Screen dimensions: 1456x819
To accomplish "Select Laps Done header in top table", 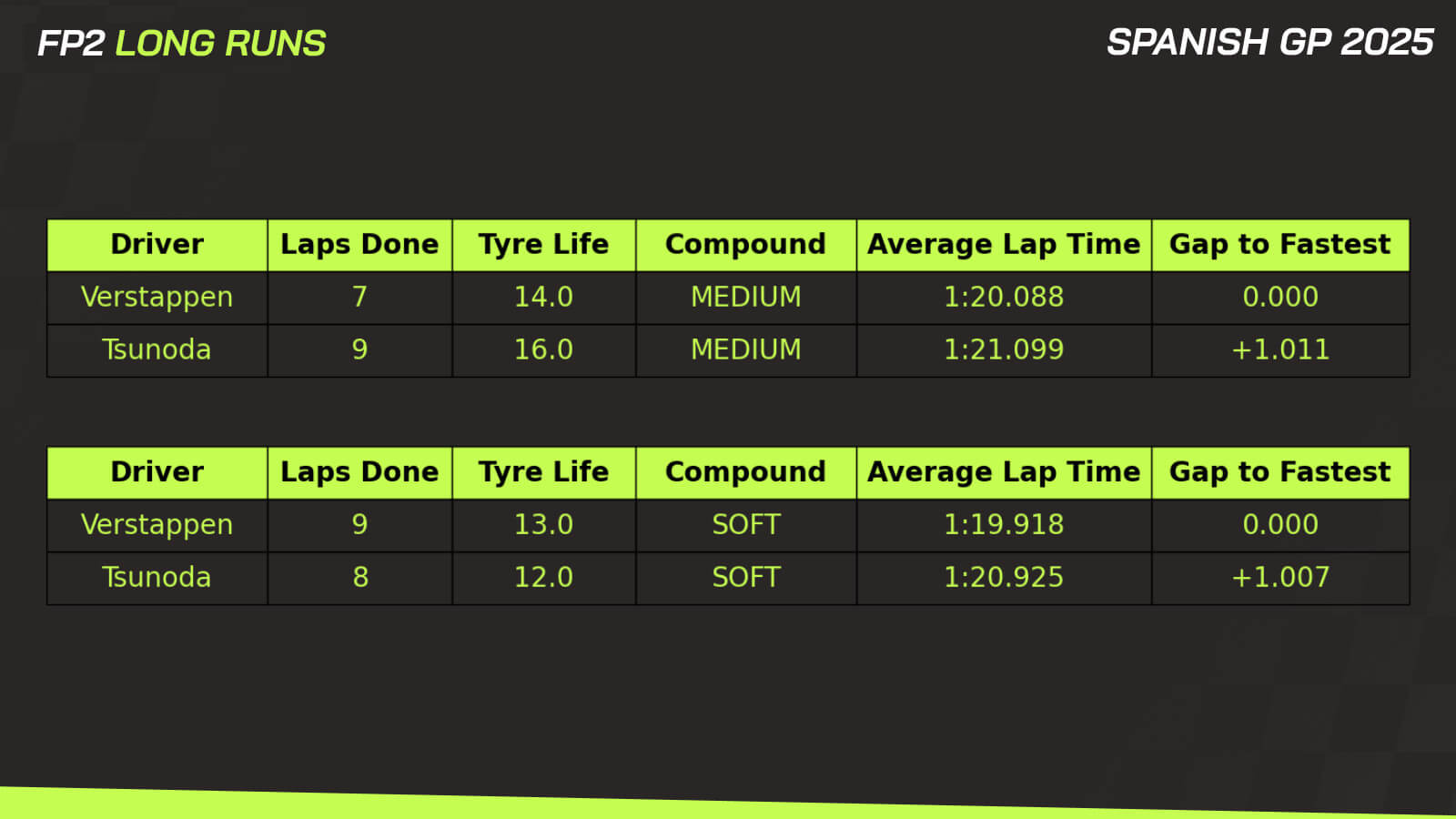I will pos(359,245).
